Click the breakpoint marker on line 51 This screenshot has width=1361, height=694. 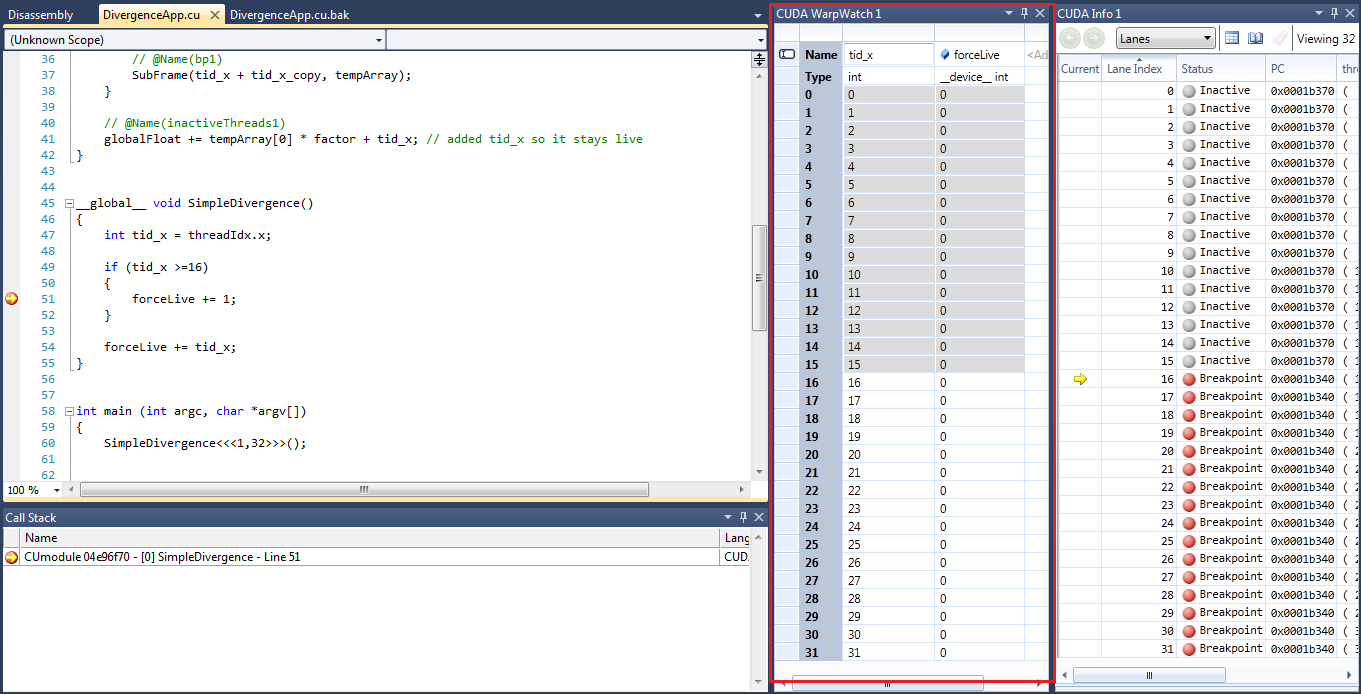(11, 299)
